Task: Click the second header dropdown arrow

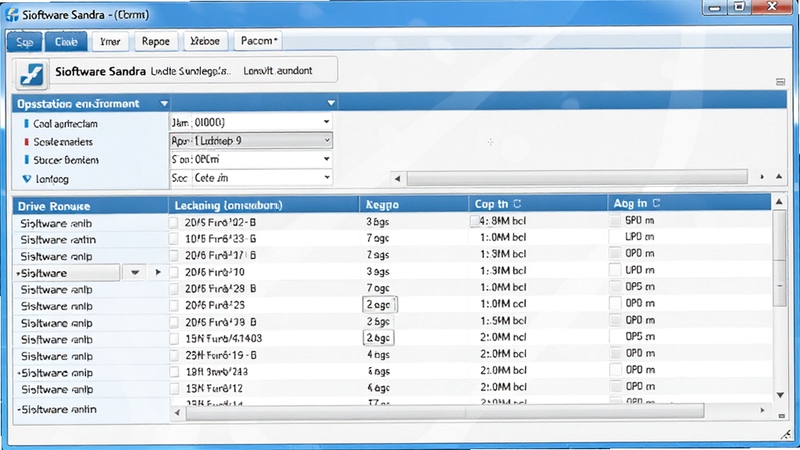Action: pos(331,103)
